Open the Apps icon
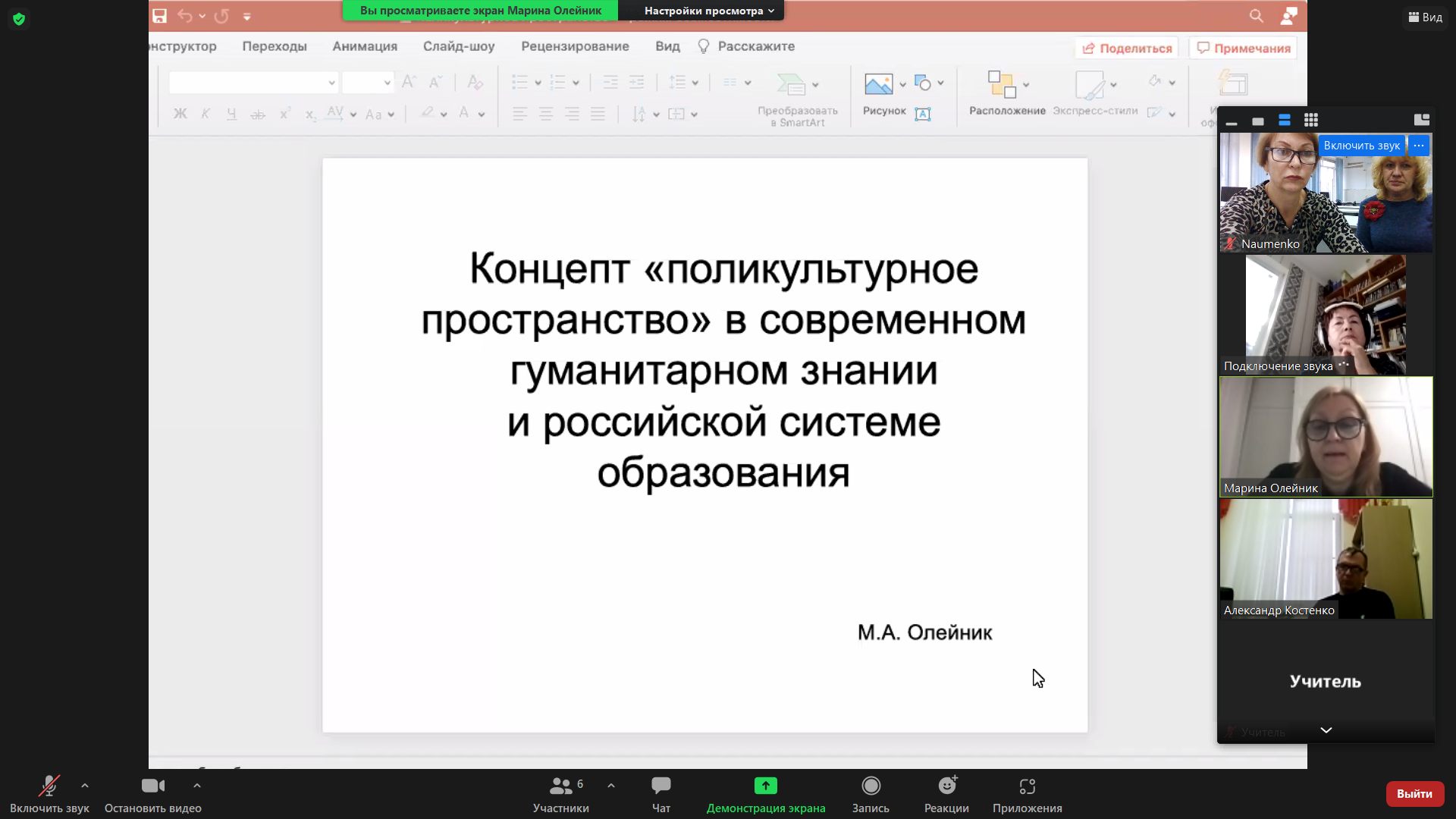Viewport: 1456px width, 819px height. coord(1027,786)
